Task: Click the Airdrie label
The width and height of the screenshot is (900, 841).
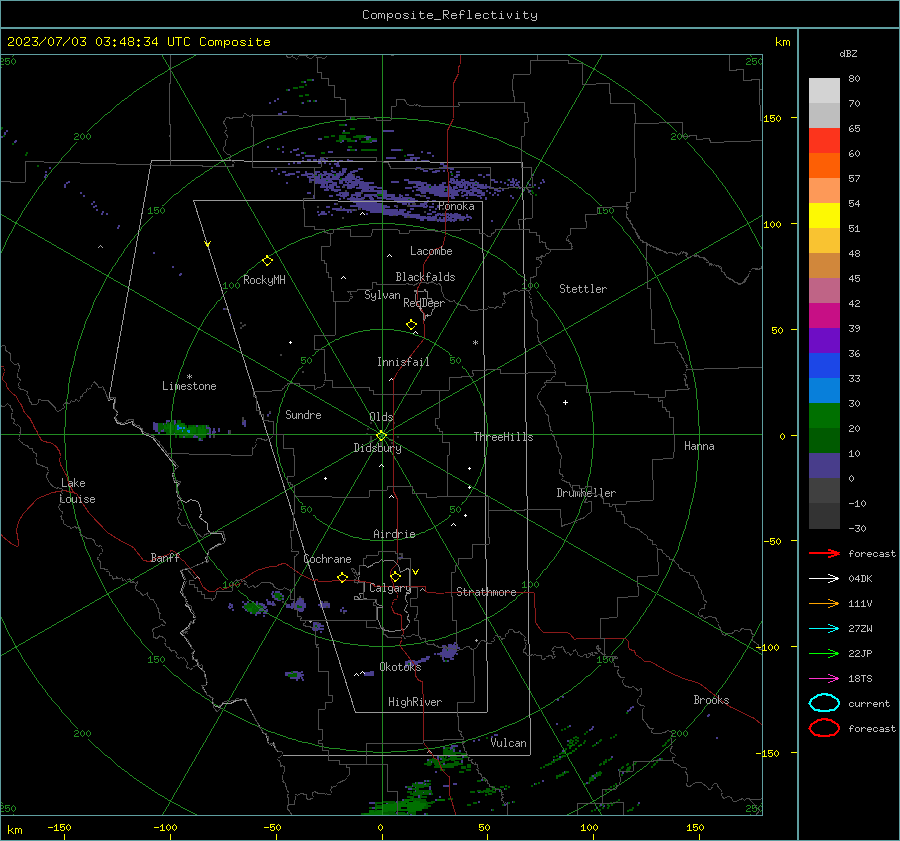Action: pyautogui.click(x=394, y=534)
